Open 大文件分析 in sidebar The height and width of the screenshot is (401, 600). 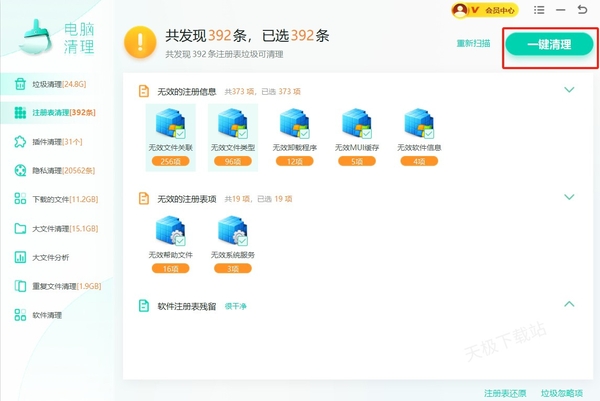[x=57, y=257]
